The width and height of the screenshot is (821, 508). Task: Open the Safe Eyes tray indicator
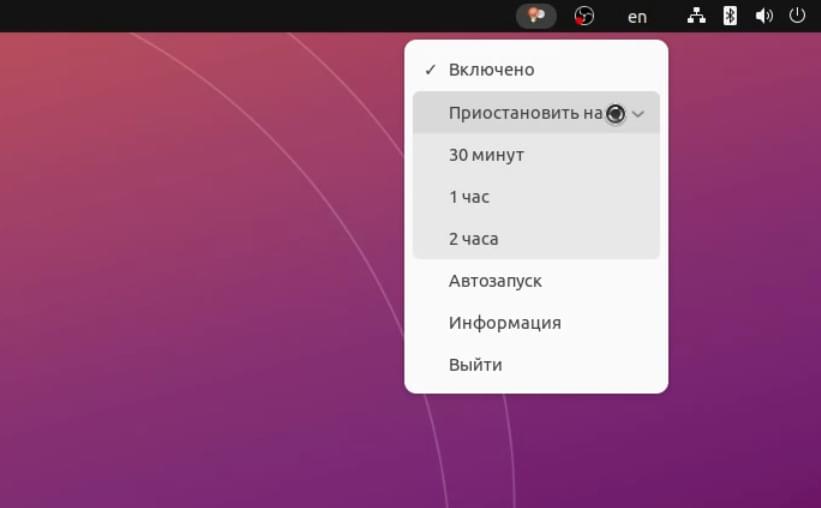pos(536,16)
